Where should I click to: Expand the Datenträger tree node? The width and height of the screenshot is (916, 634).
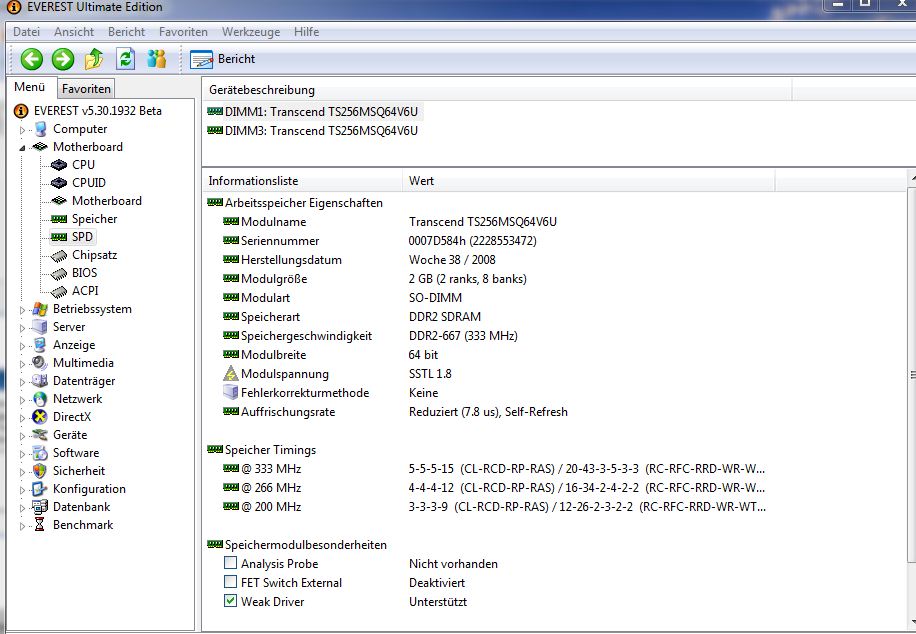(22, 382)
